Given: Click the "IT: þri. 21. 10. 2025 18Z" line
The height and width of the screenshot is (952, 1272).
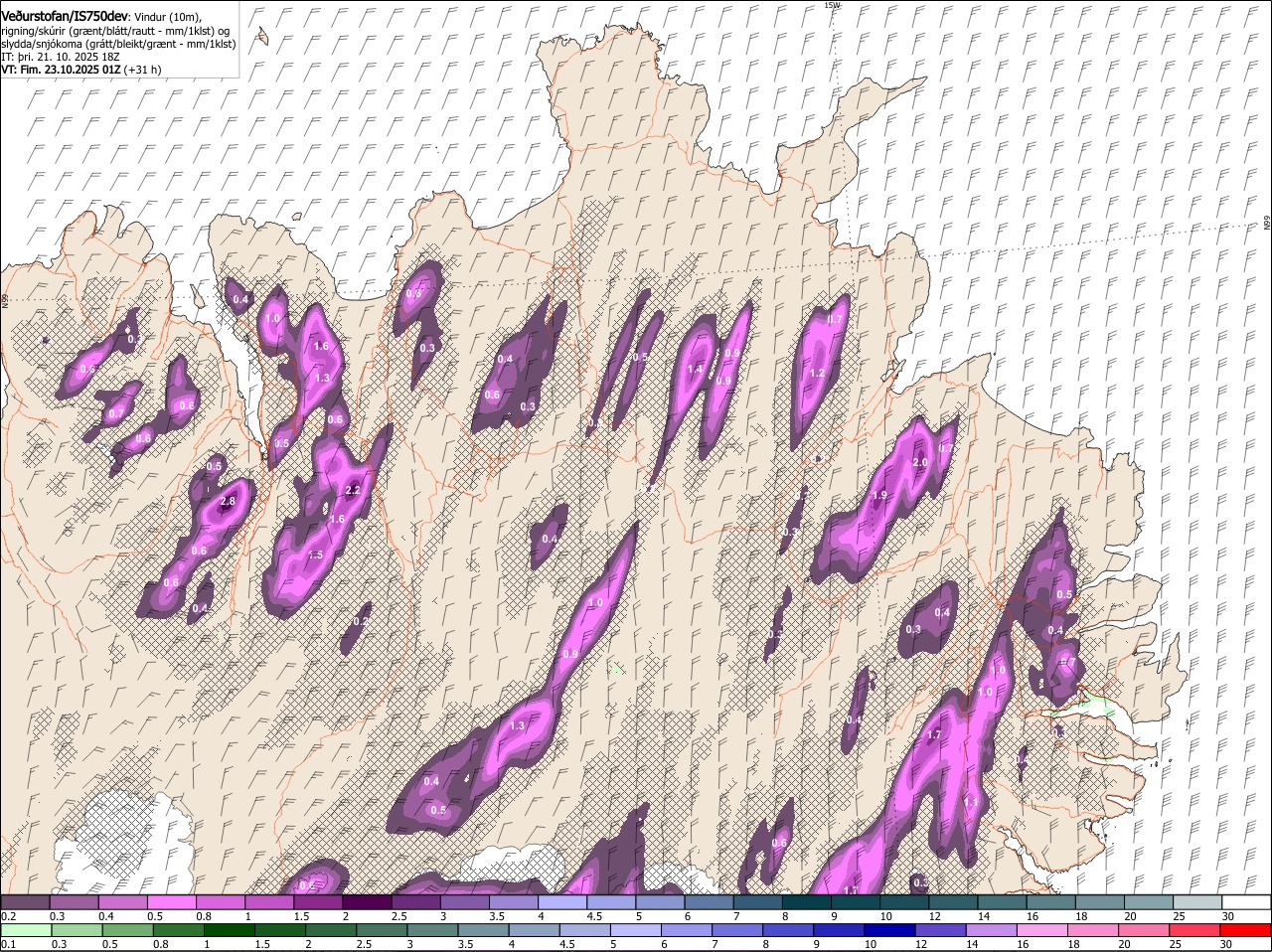Looking at the screenshot, I should tap(61, 57).
